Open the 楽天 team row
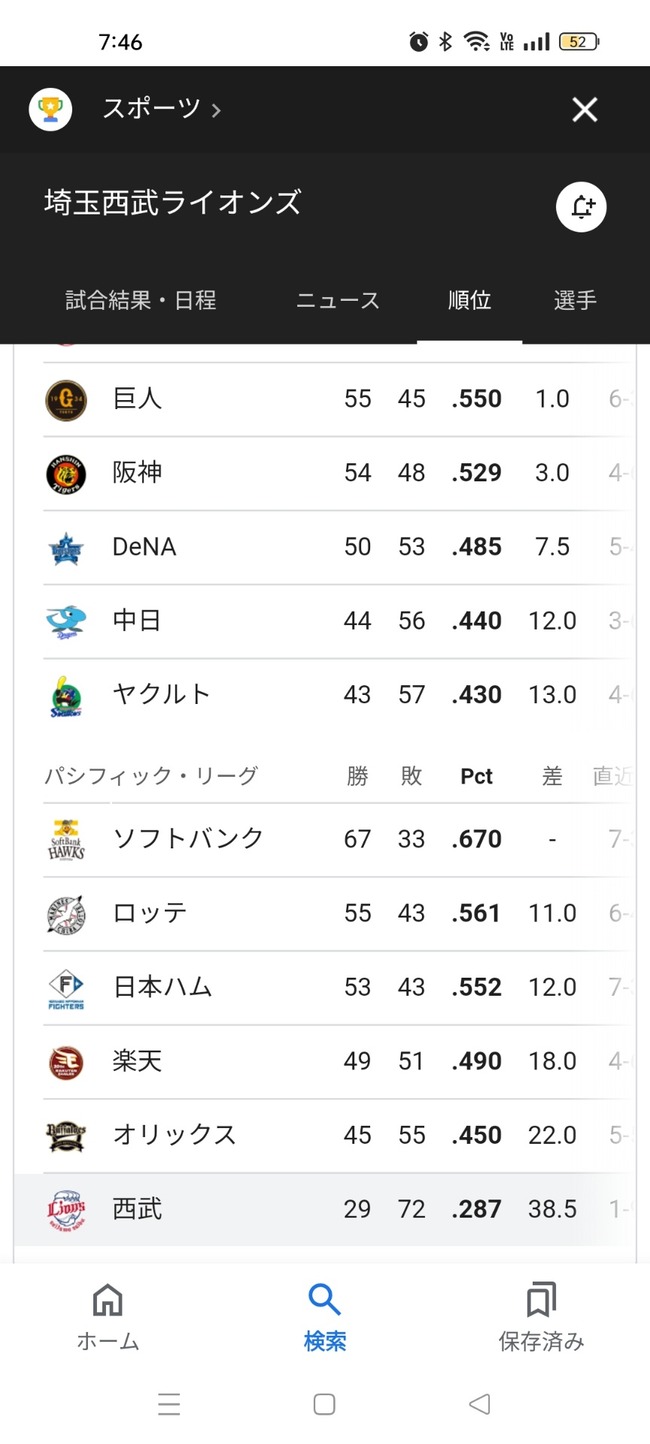 click(x=325, y=1062)
